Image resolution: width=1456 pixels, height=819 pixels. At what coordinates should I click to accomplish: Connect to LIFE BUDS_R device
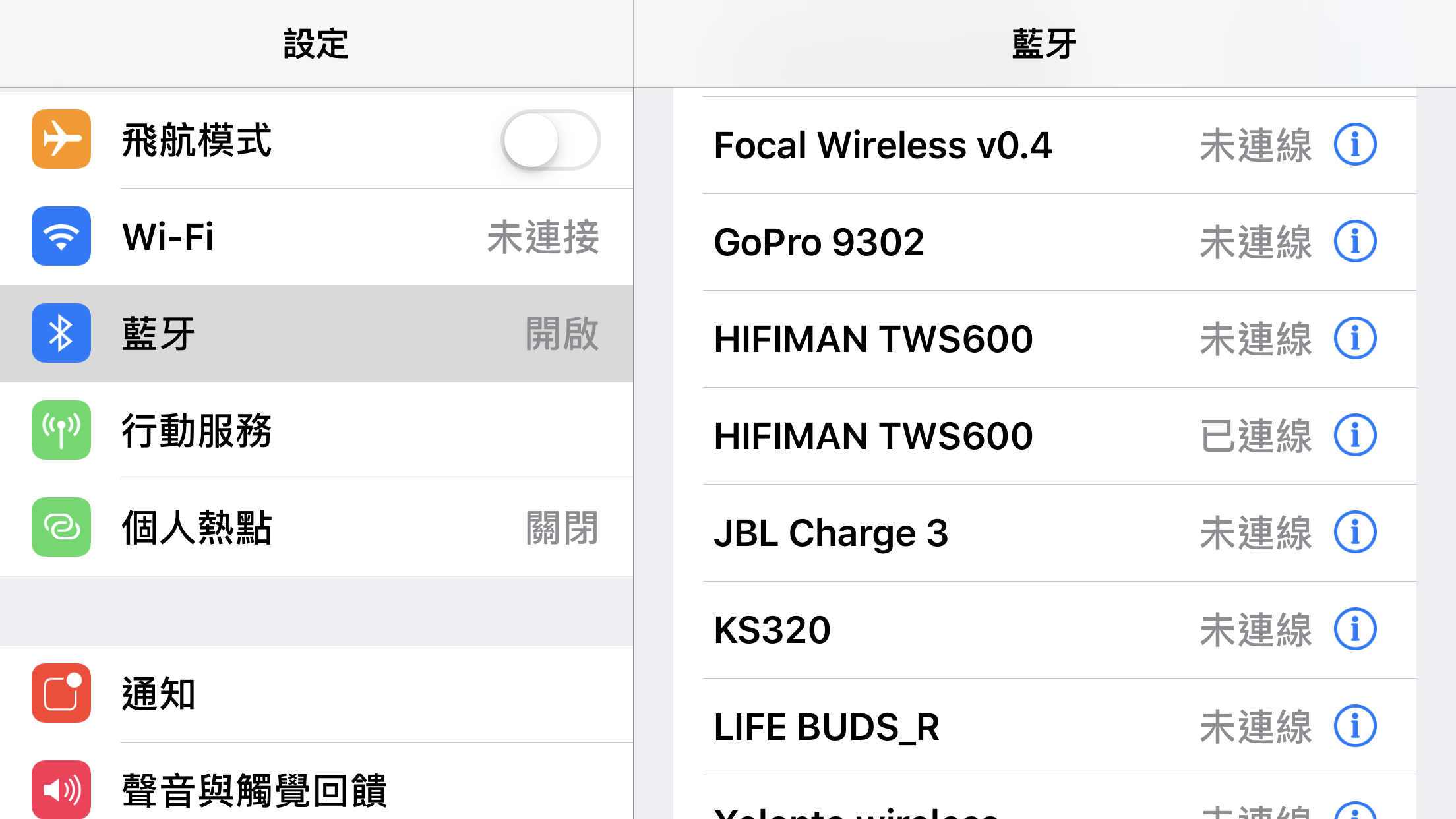1045,727
